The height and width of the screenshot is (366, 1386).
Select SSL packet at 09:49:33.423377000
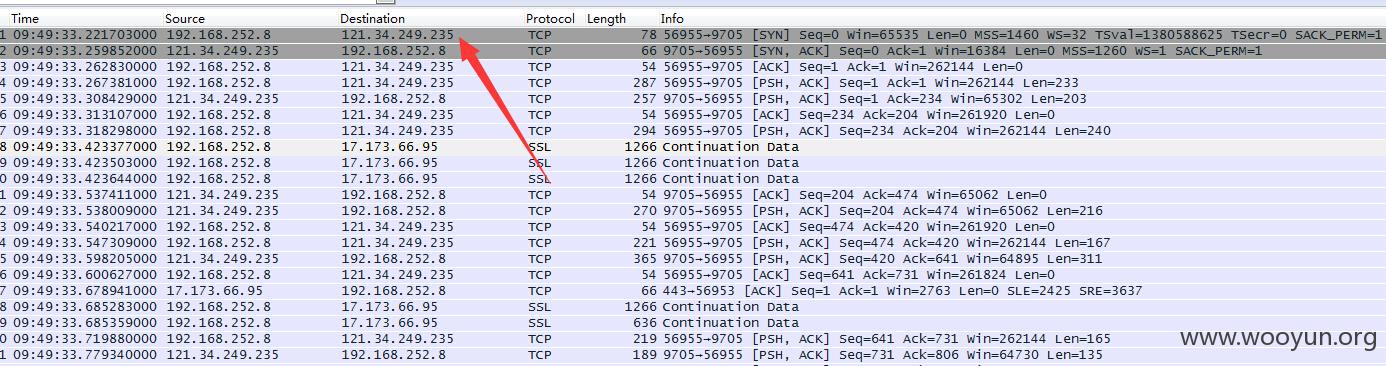click(x=693, y=146)
